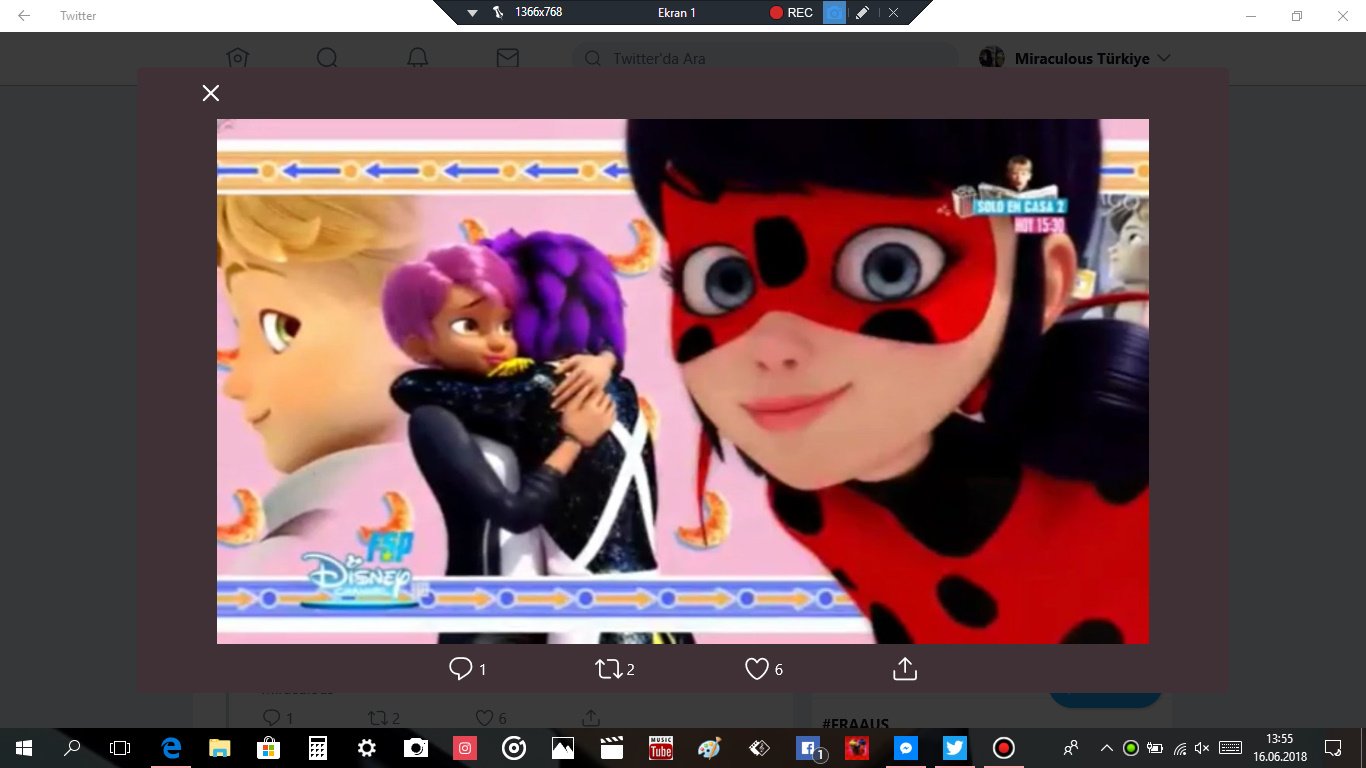Open Messenger from the taskbar
This screenshot has width=1366, height=768.
tap(906, 748)
